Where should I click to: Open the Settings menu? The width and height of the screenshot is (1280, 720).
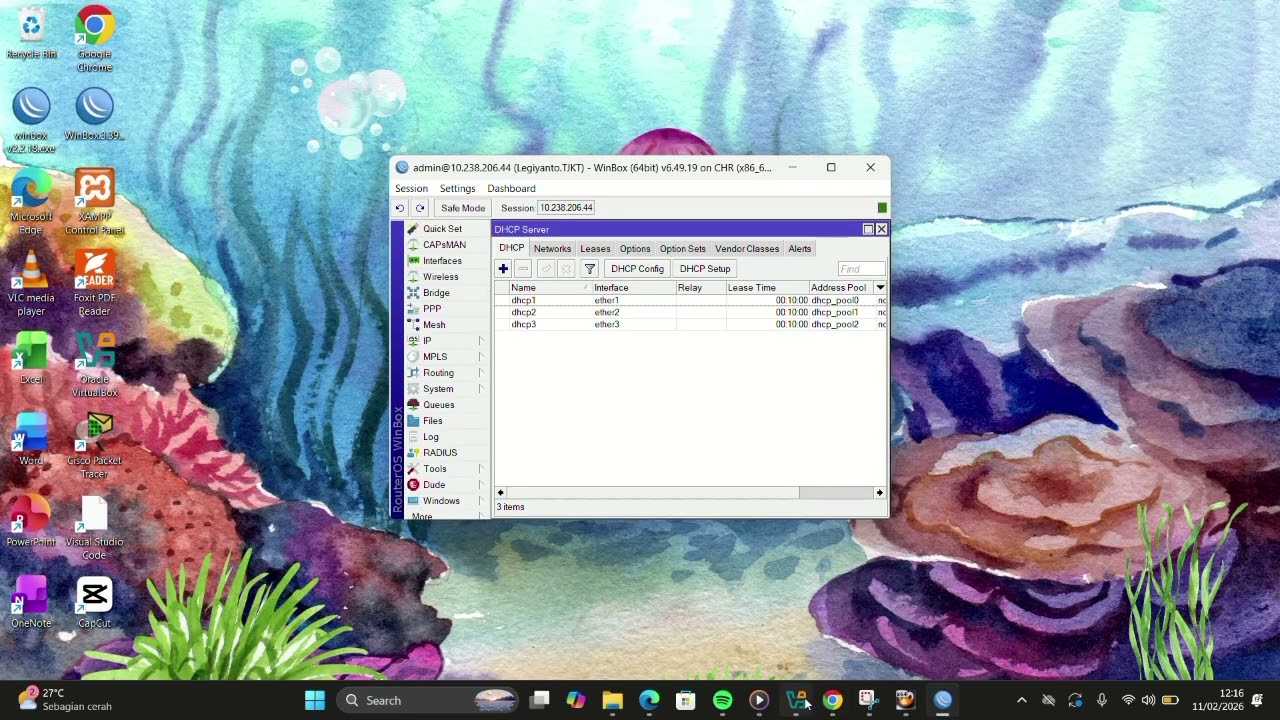457,189
